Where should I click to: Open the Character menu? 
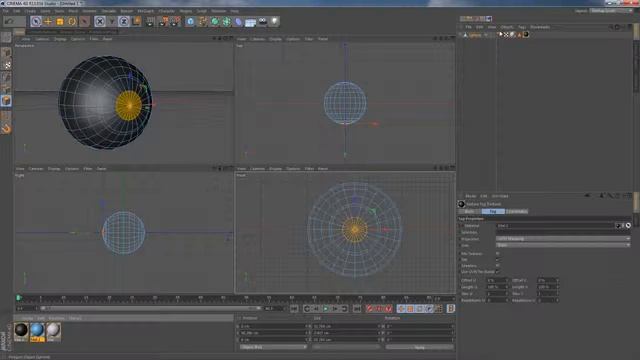(x=167, y=11)
